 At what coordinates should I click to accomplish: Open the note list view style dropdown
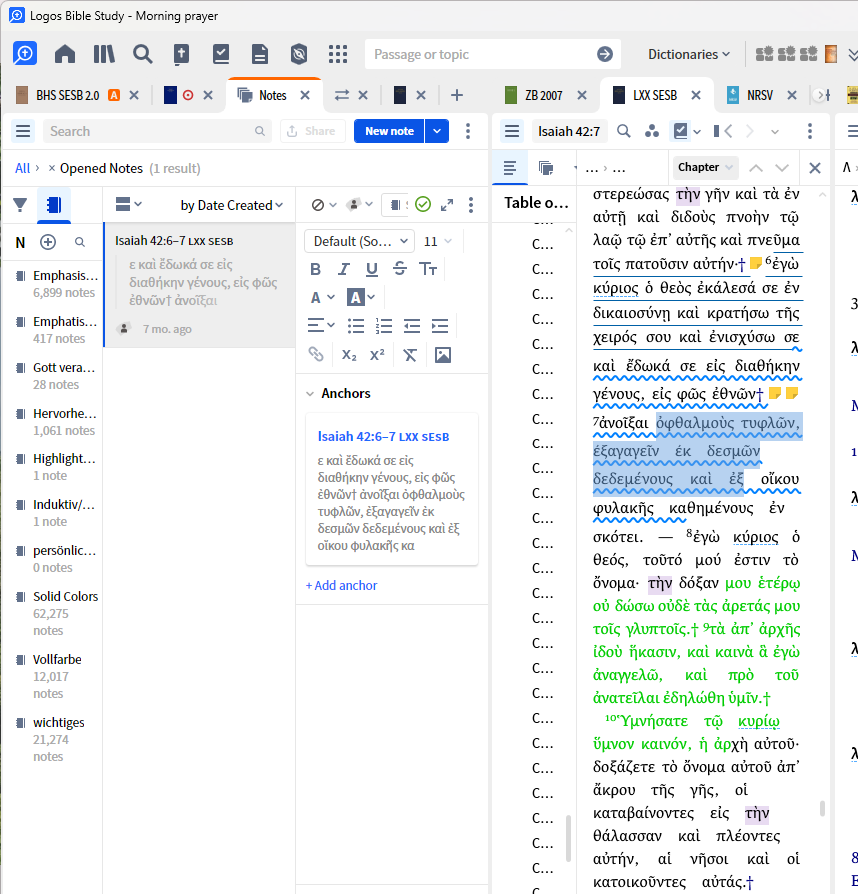pyautogui.click(x=128, y=204)
